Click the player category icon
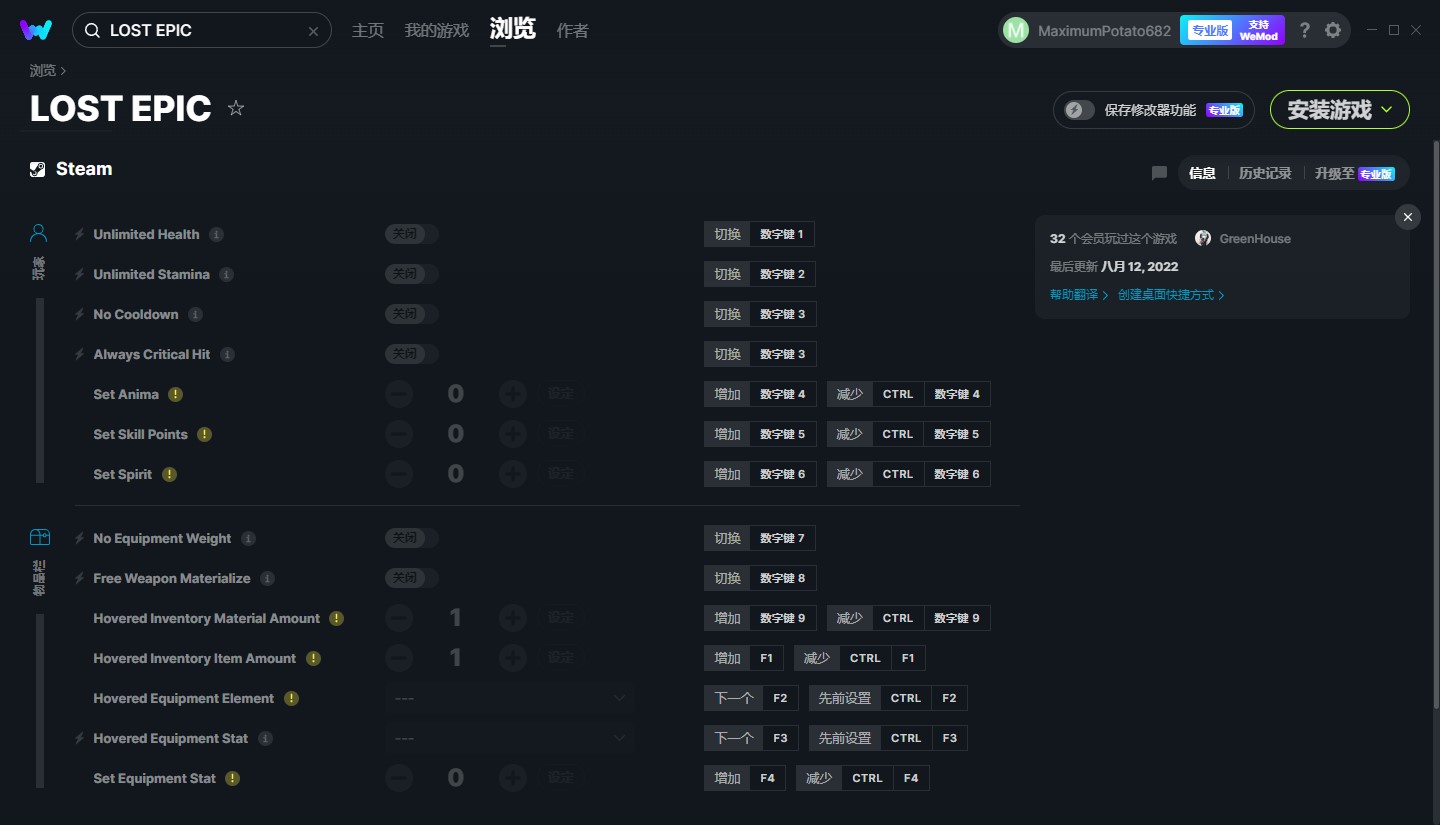The image size is (1440, 825). tap(39, 233)
